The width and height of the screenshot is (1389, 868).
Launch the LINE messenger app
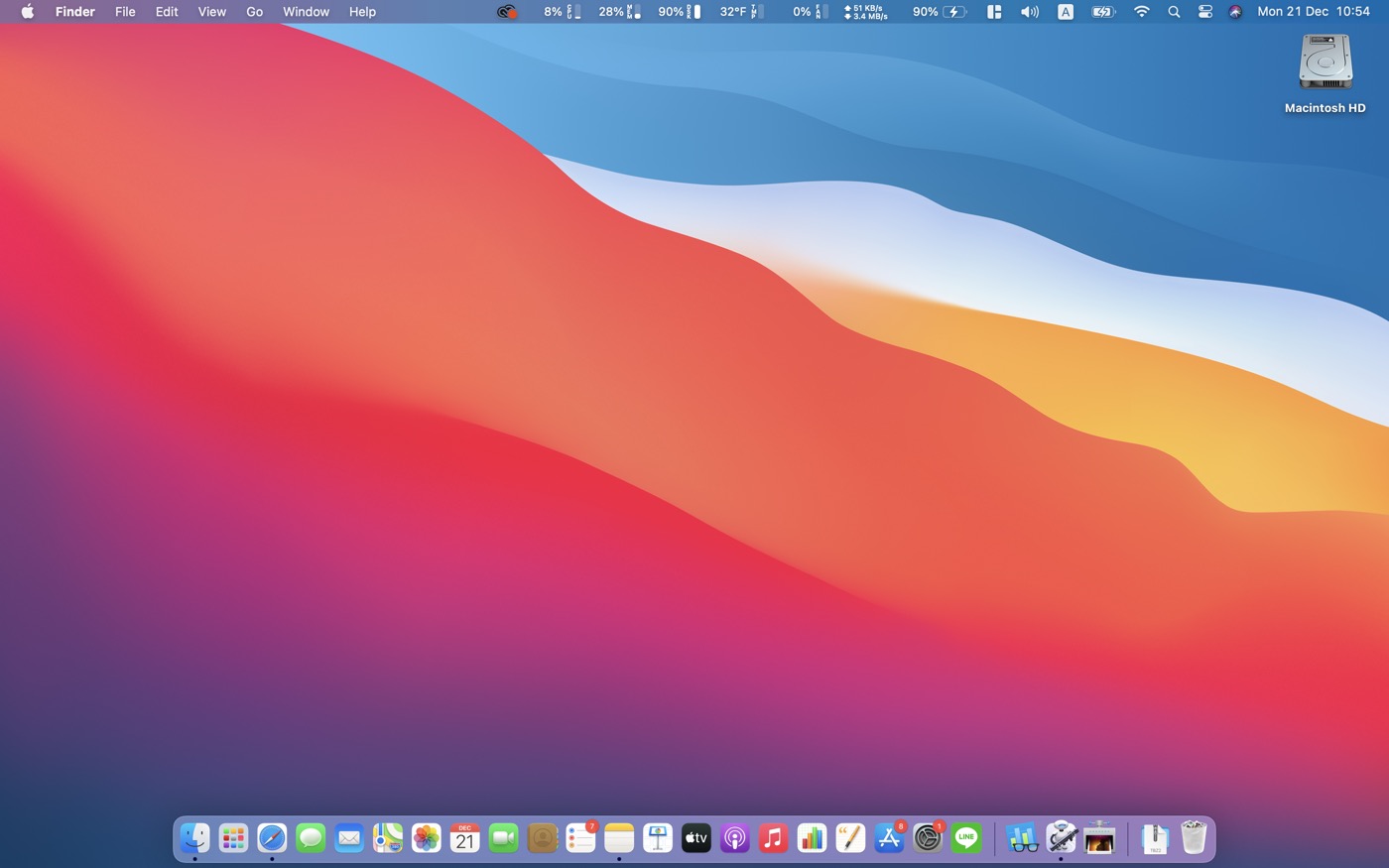[x=966, y=838]
